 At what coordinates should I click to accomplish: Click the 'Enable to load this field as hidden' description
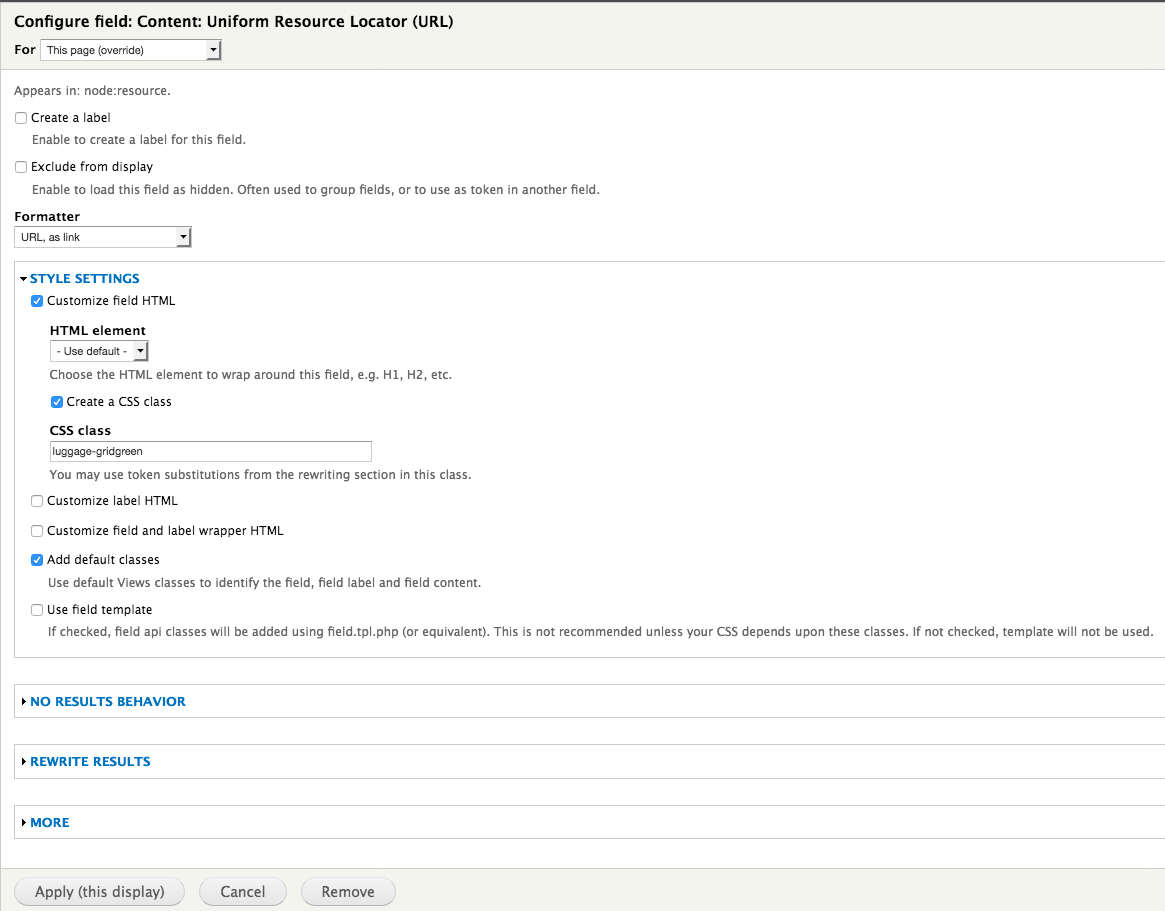316,189
